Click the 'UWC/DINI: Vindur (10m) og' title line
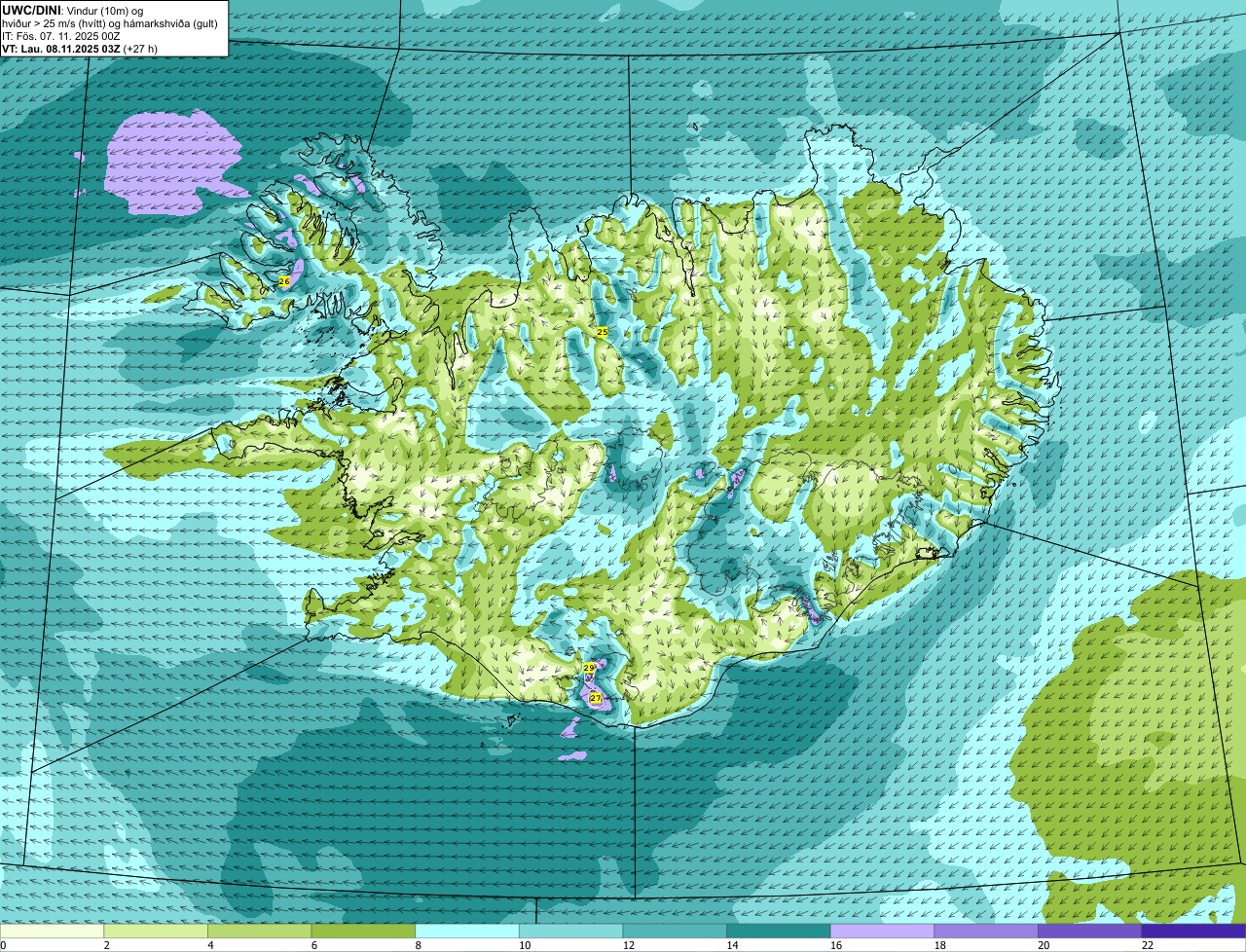Viewport: 1246px width, 952px height. 73,10
